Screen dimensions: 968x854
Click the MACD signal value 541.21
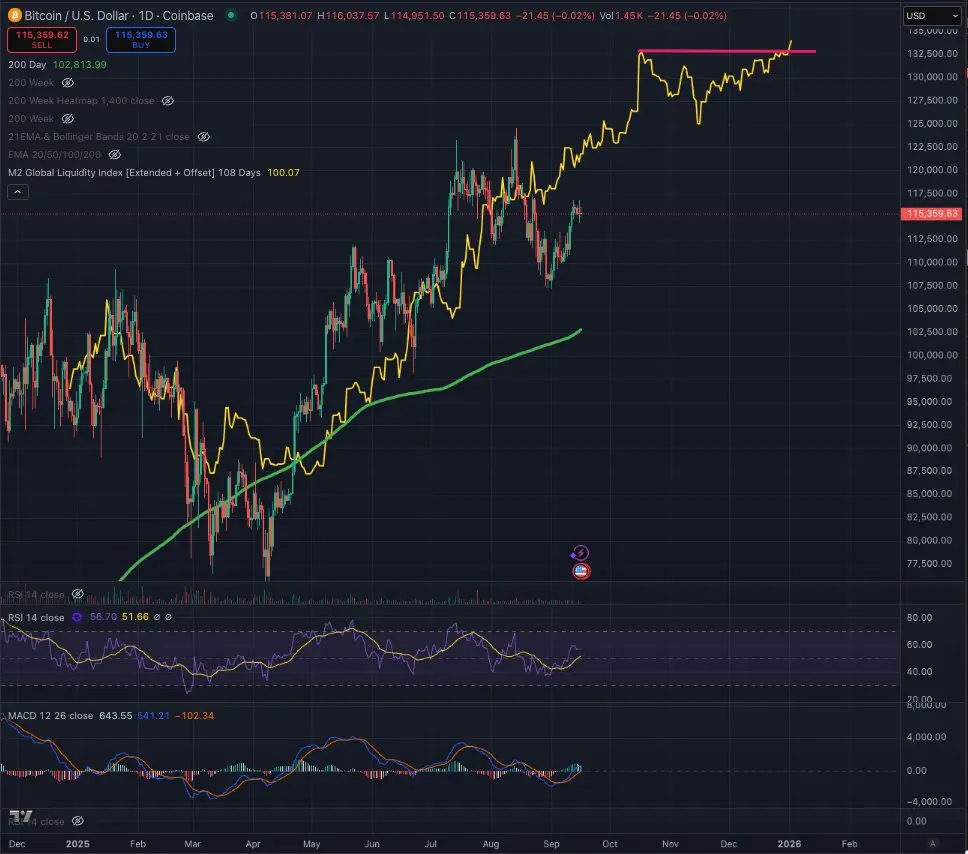[x=153, y=716]
